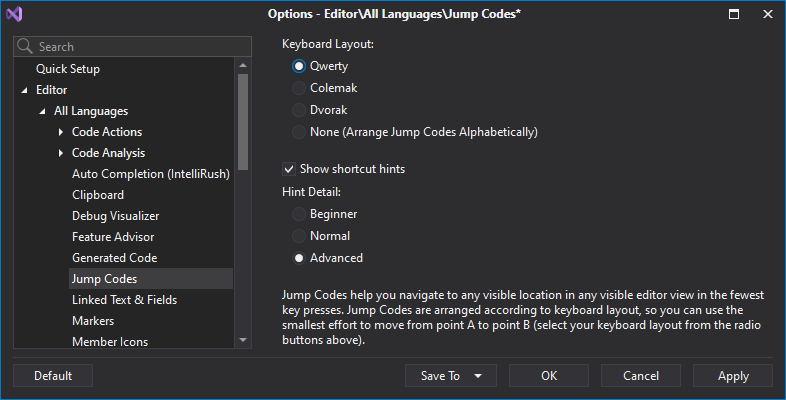Select None alphabetical jump codes option
This screenshot has width=786, height=400.
point(299,132)
